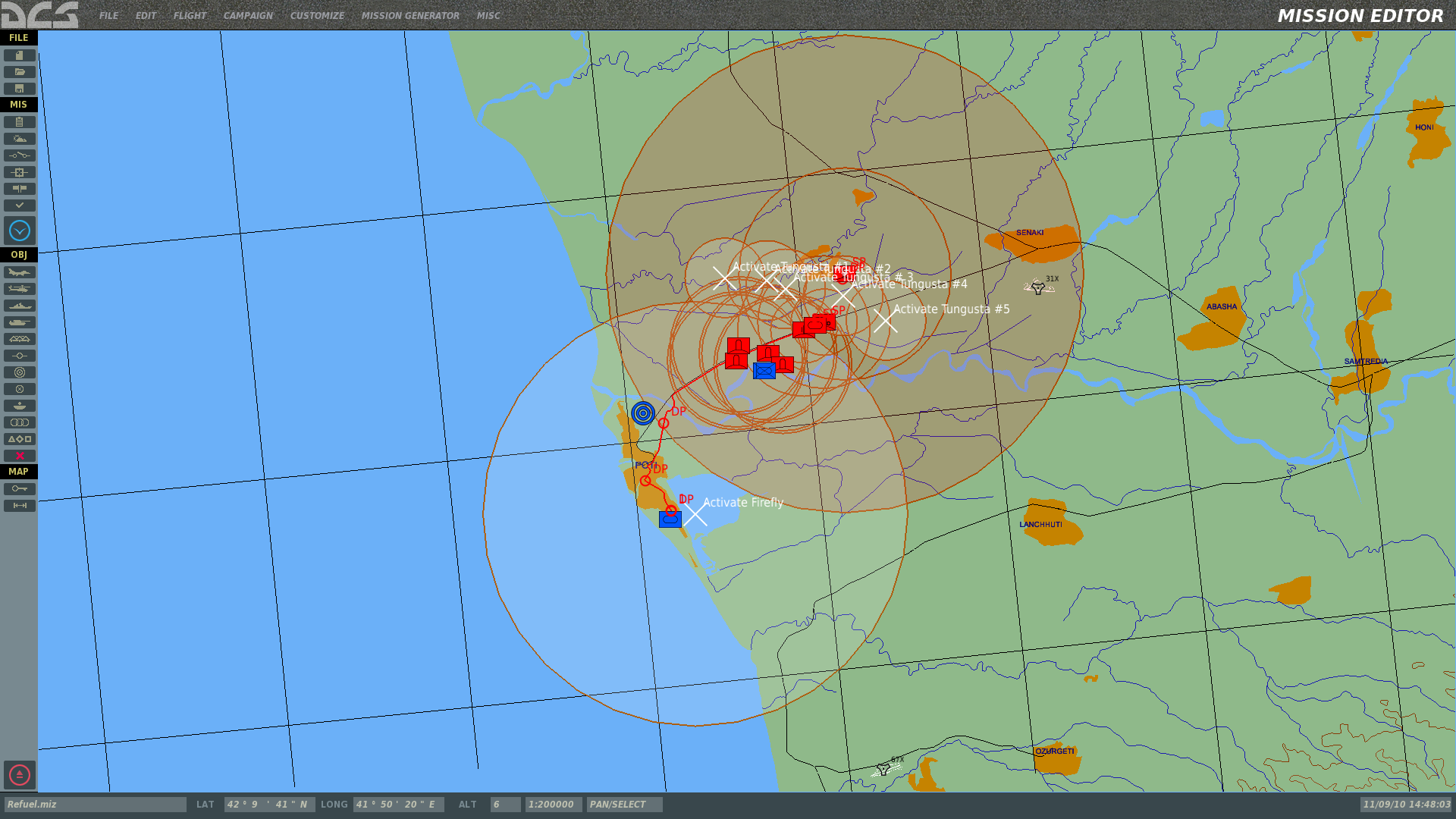The image size is (1456, 819).
Task: Select the ship group tool
Action: [x=20, y=306]
